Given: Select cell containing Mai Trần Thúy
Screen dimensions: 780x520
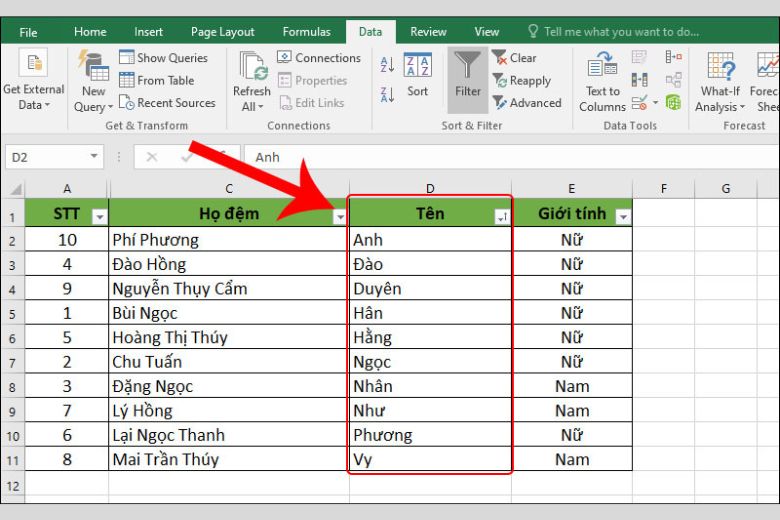Looking at the screenshot, I should pos(229,459).
